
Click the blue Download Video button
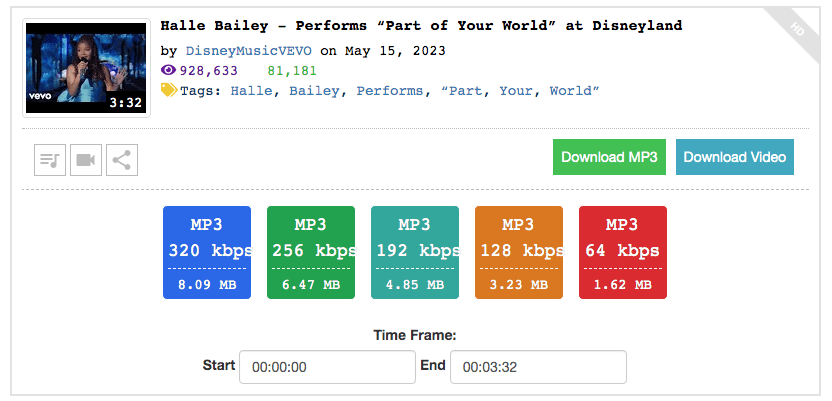(x=735, y=157)
